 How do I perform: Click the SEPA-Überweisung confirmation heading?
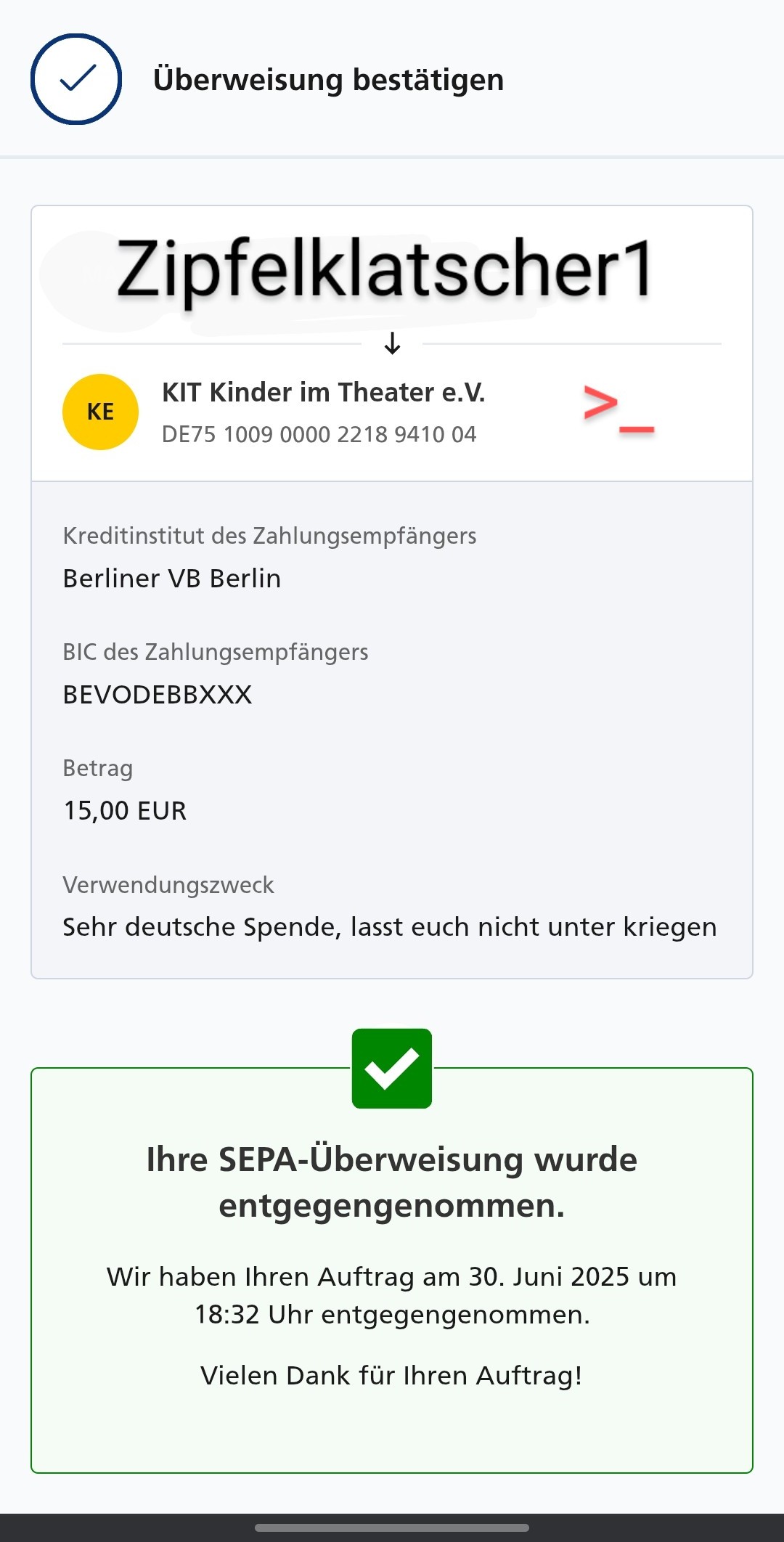point(392,1182)
